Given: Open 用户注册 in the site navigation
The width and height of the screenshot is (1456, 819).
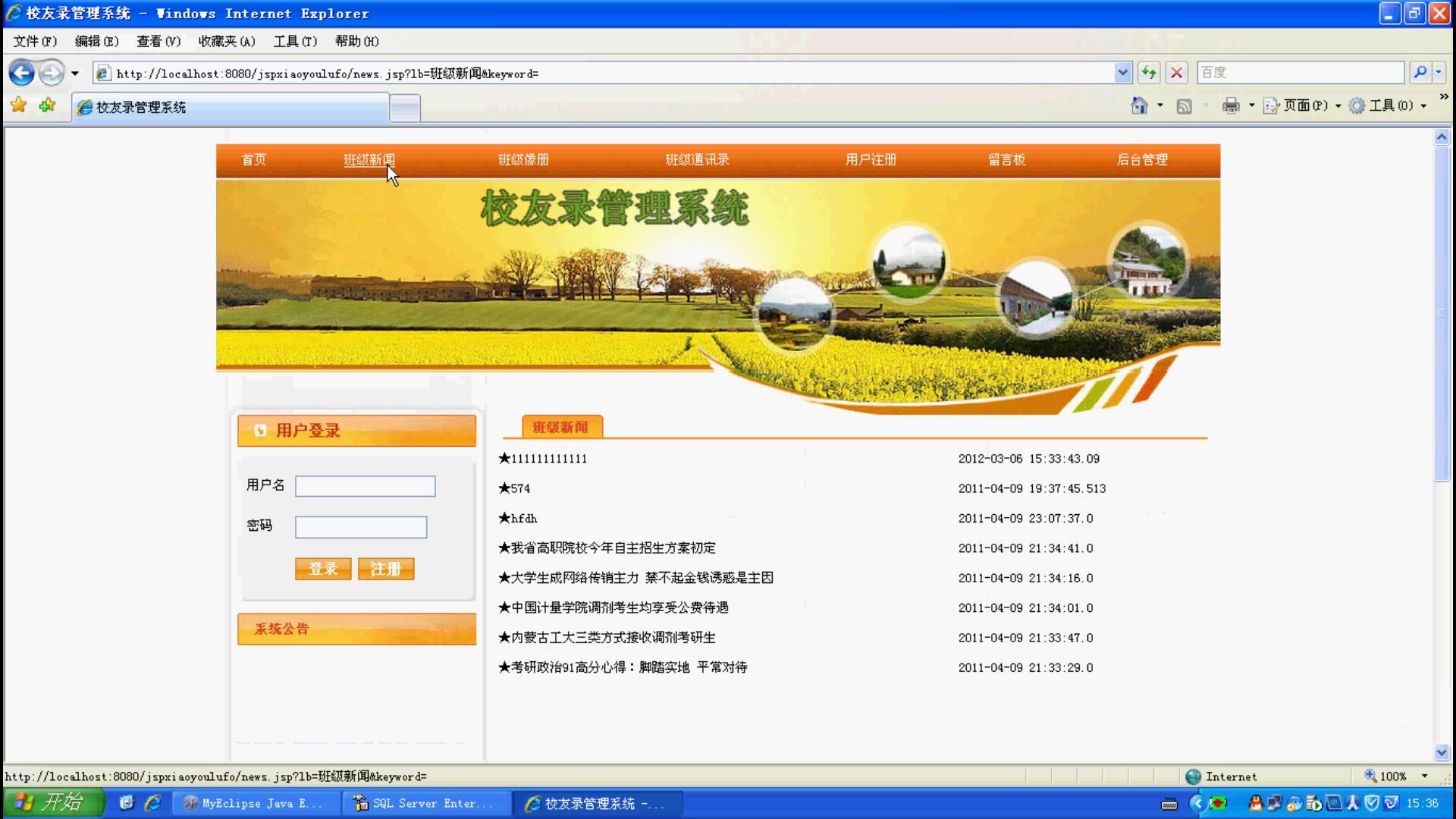Looking at the screenshot, I should 871,160.
